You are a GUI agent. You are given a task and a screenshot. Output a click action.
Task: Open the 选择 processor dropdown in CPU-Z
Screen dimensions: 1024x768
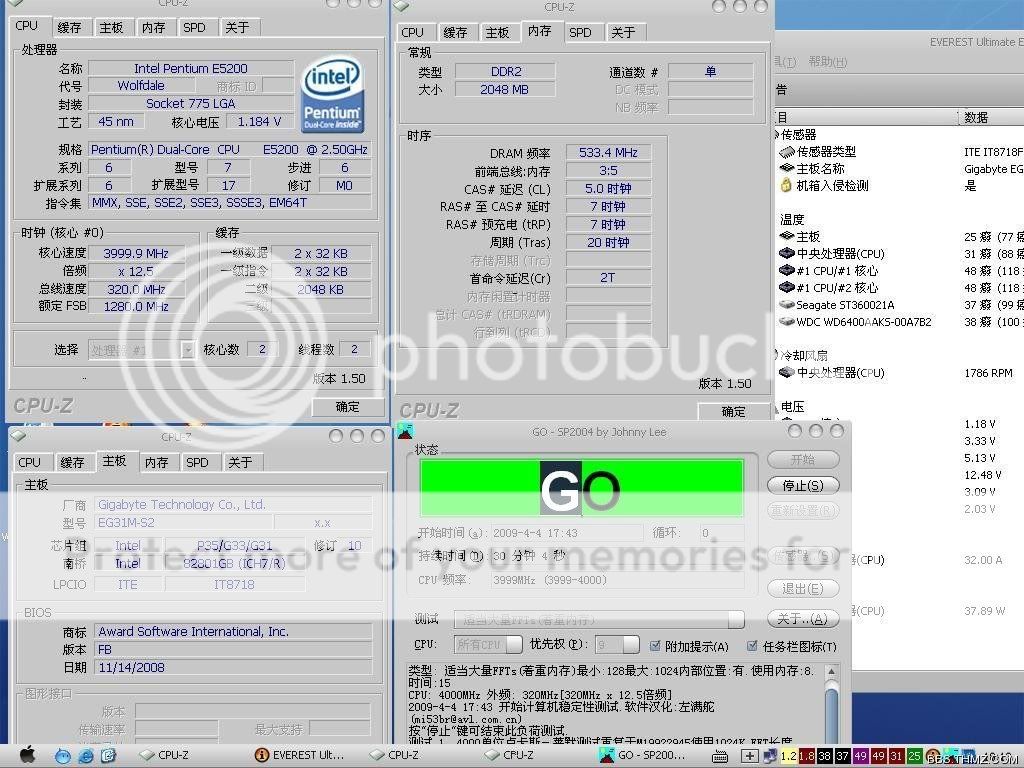(x=187, y=350)
